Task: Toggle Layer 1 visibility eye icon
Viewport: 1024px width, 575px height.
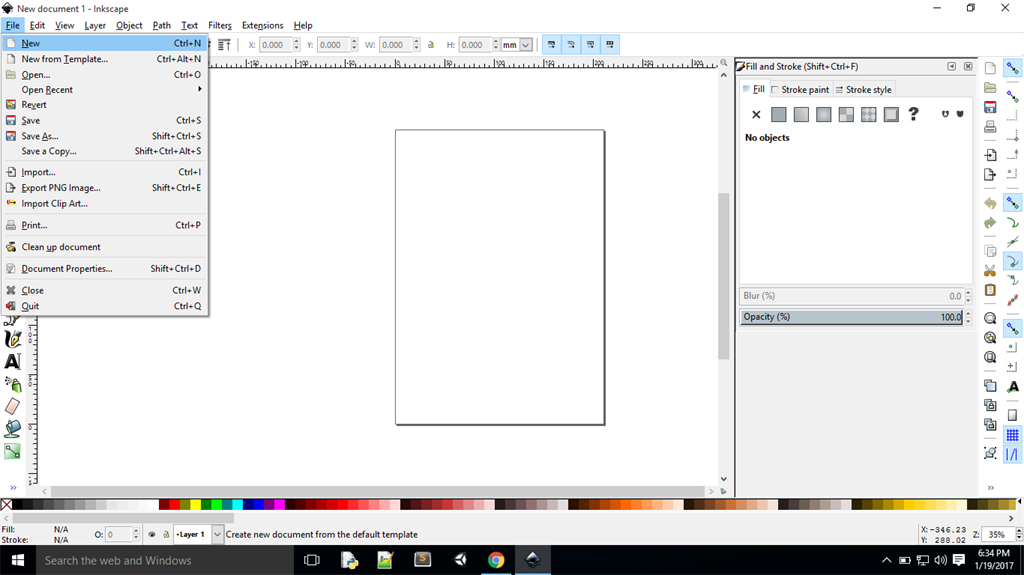Action: (x=153, y=535)
